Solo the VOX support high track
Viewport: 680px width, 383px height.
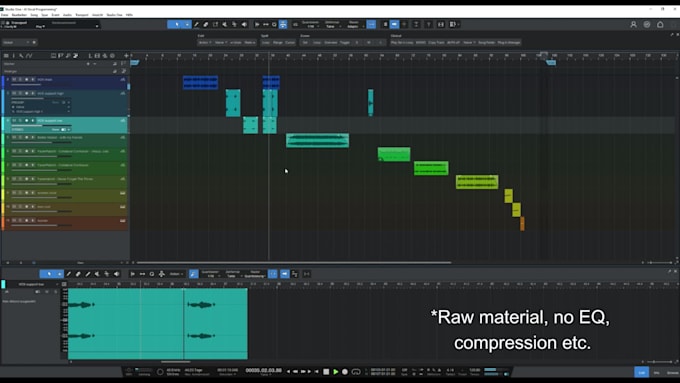coord(20,93)
